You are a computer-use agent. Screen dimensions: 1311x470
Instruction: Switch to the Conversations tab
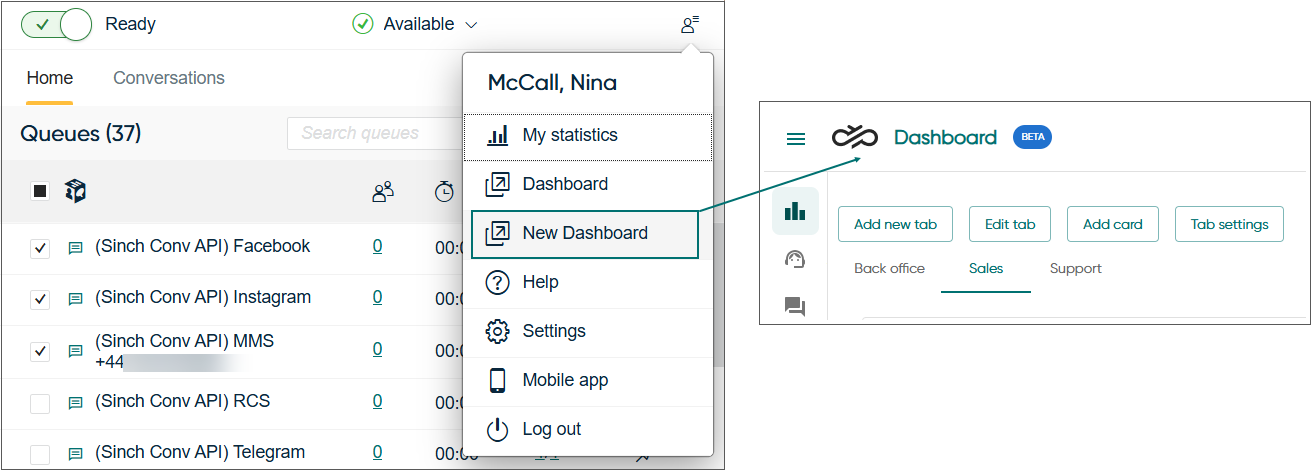click(x=169, y=78)
